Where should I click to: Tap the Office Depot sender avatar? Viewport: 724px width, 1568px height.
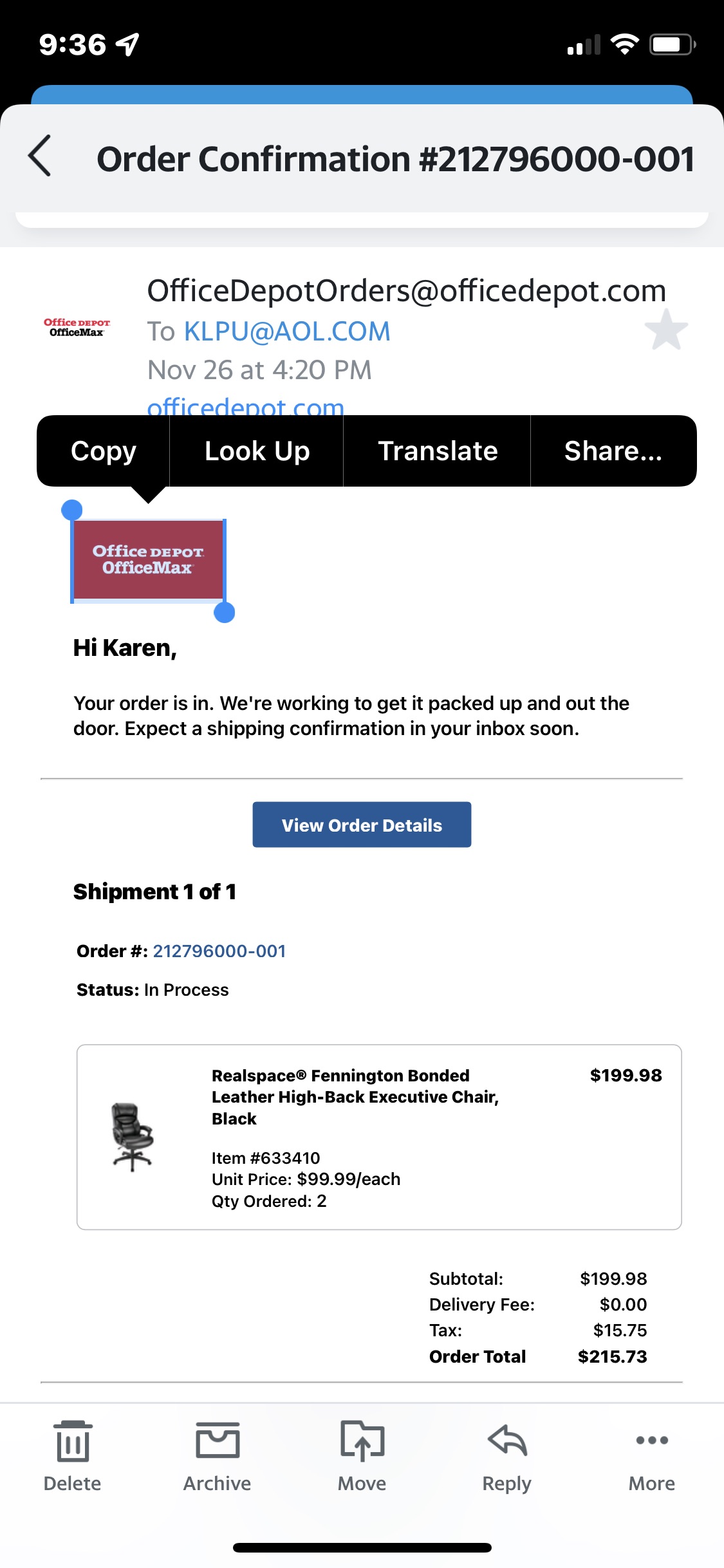pyautogui.click(x=77, y=328)
